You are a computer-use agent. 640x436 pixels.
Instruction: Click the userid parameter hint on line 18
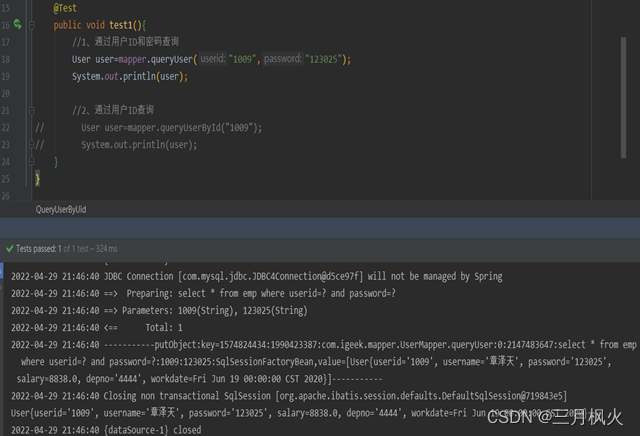[x=213, y=59]
